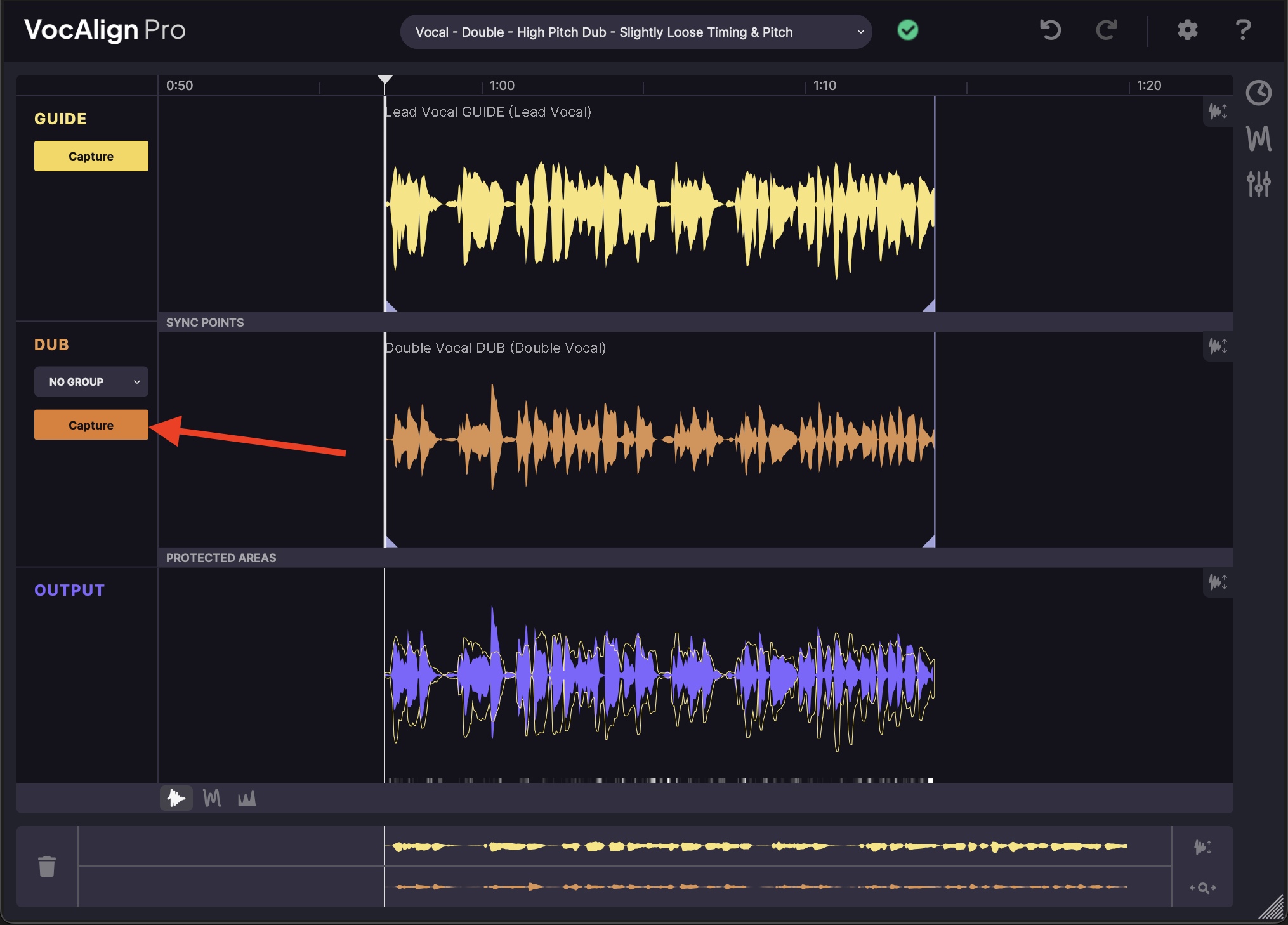The image size is (1288, 925).
Task: Click the undo arrow icon
Action: 1050,30
